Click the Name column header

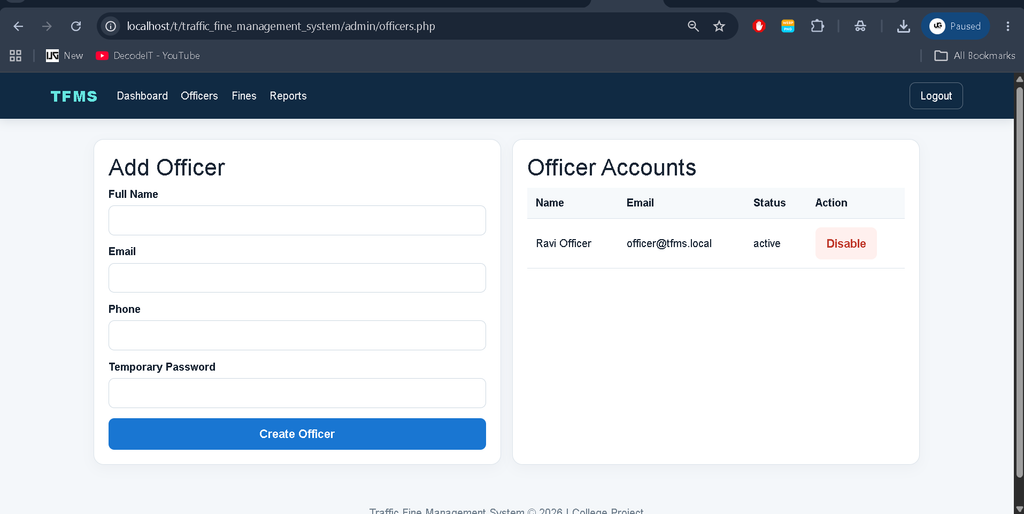(x=550, y=203)
